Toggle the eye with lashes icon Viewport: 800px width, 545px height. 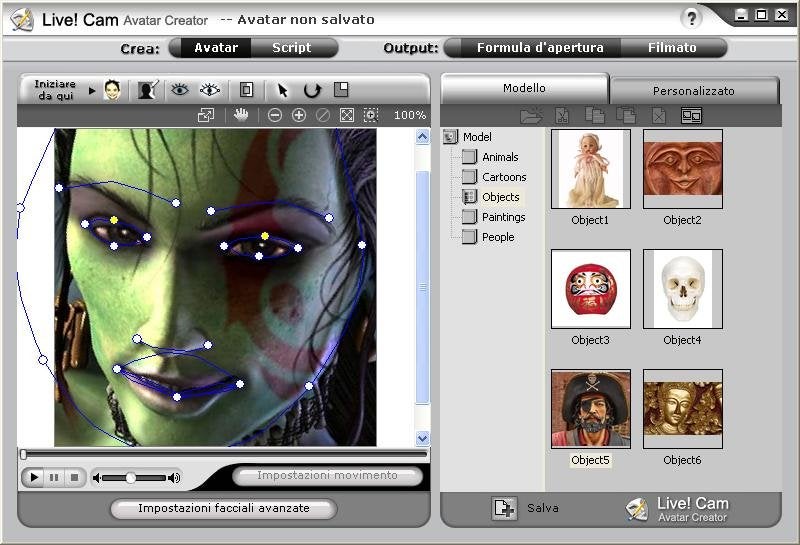tap(210, 90)
